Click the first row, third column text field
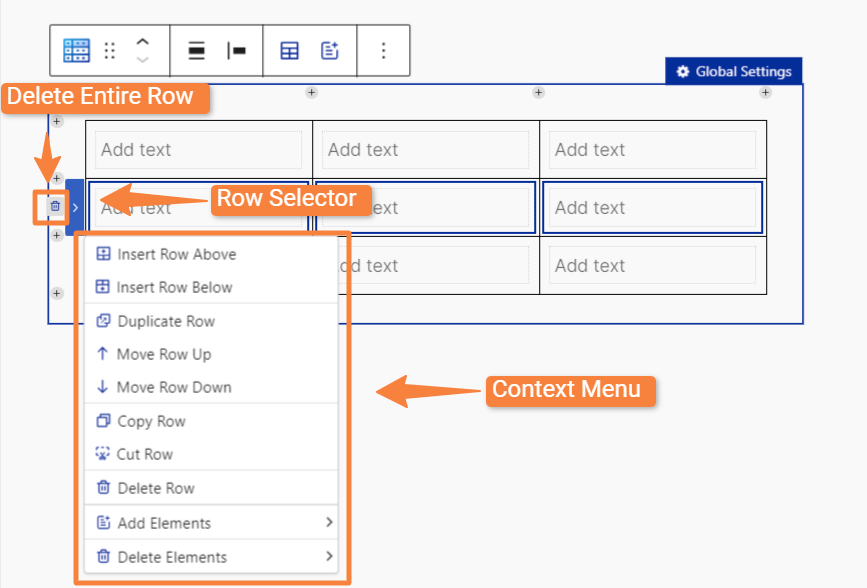The image size is (867, 588). [652, 149]
